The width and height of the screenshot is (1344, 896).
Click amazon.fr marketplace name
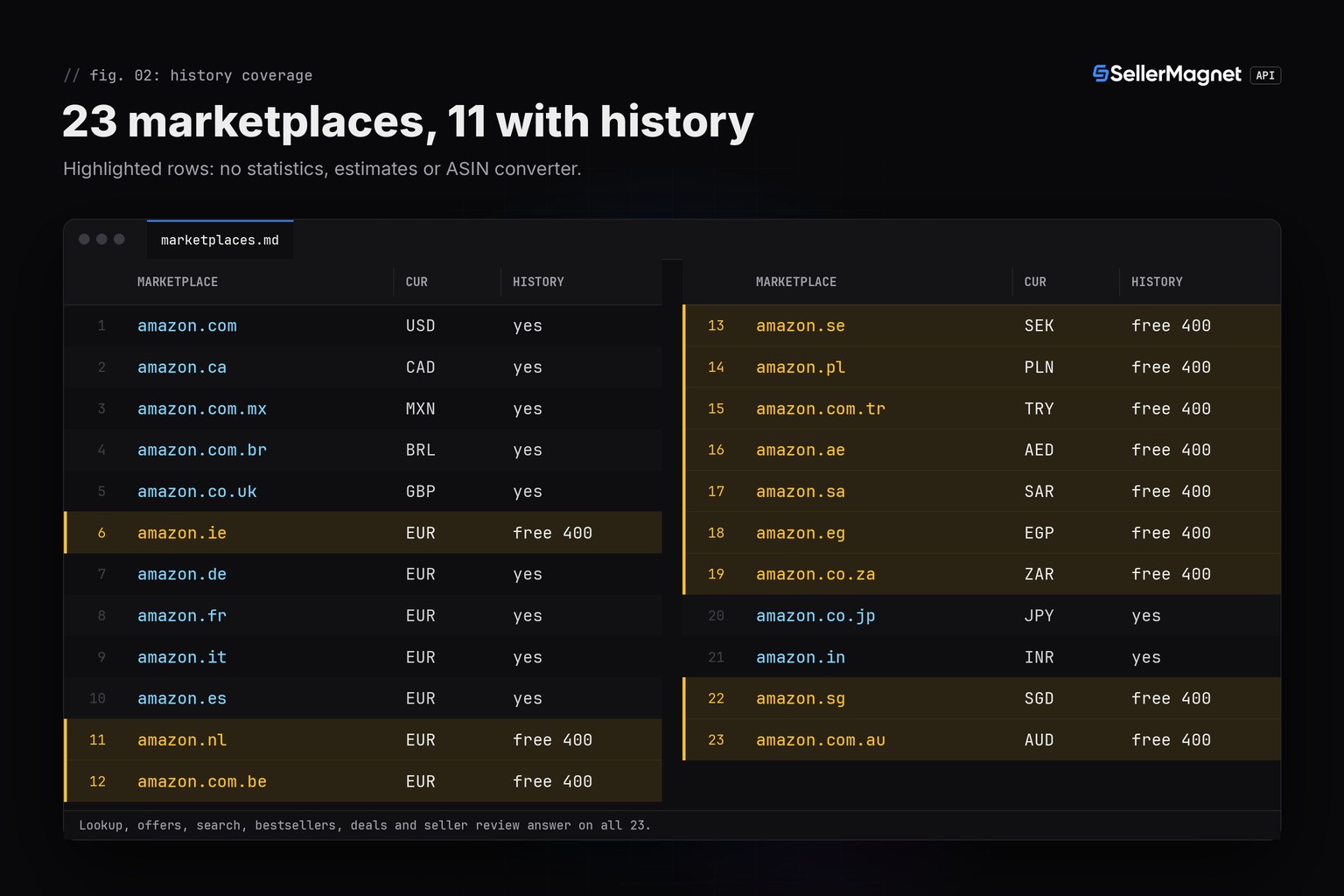pyautogui.click(x=182, y=616)
